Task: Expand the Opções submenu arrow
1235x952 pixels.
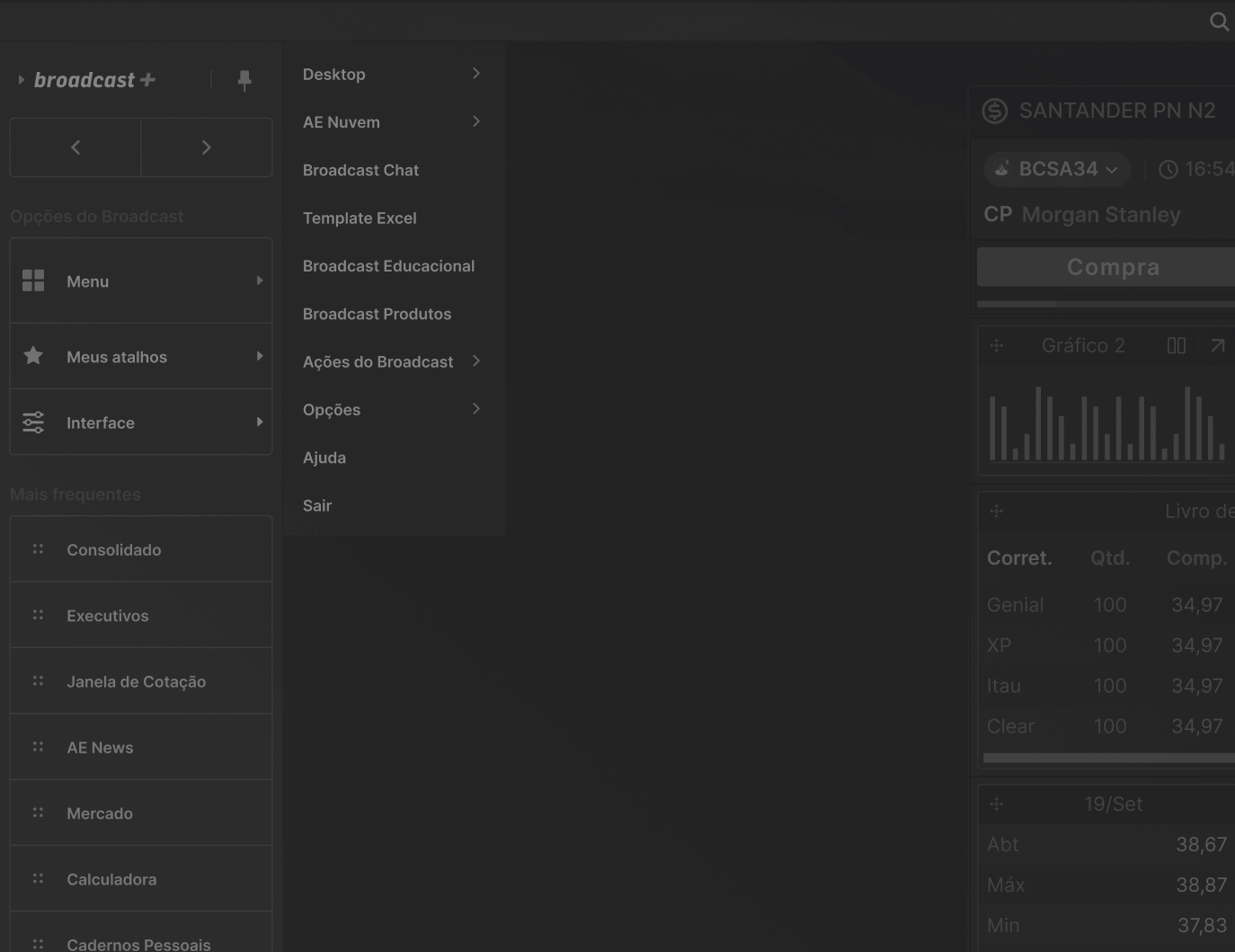Action: tap(475, 409)
